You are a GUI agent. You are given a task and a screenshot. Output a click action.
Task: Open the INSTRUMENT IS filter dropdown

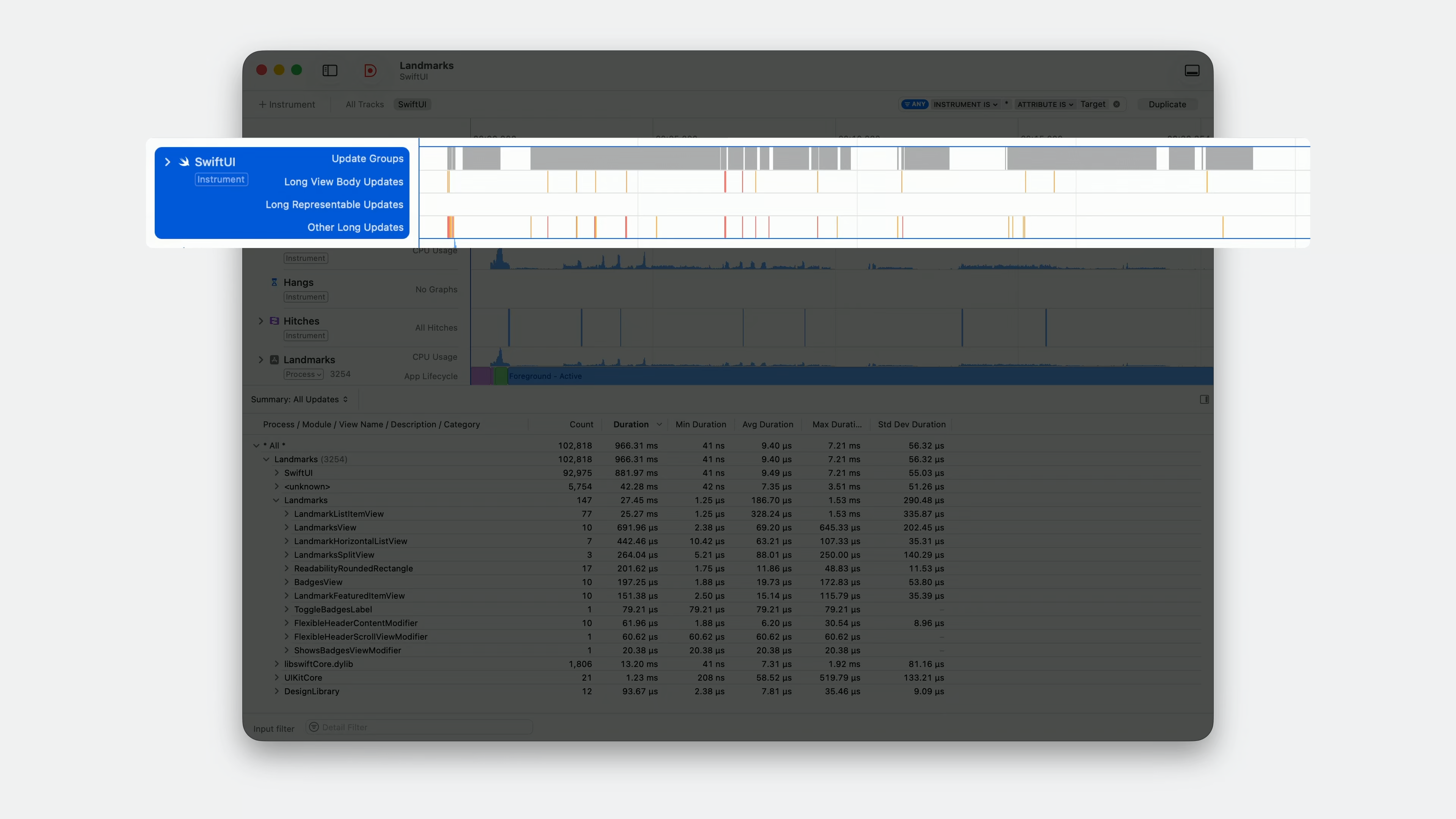click(x=965, y=105)
